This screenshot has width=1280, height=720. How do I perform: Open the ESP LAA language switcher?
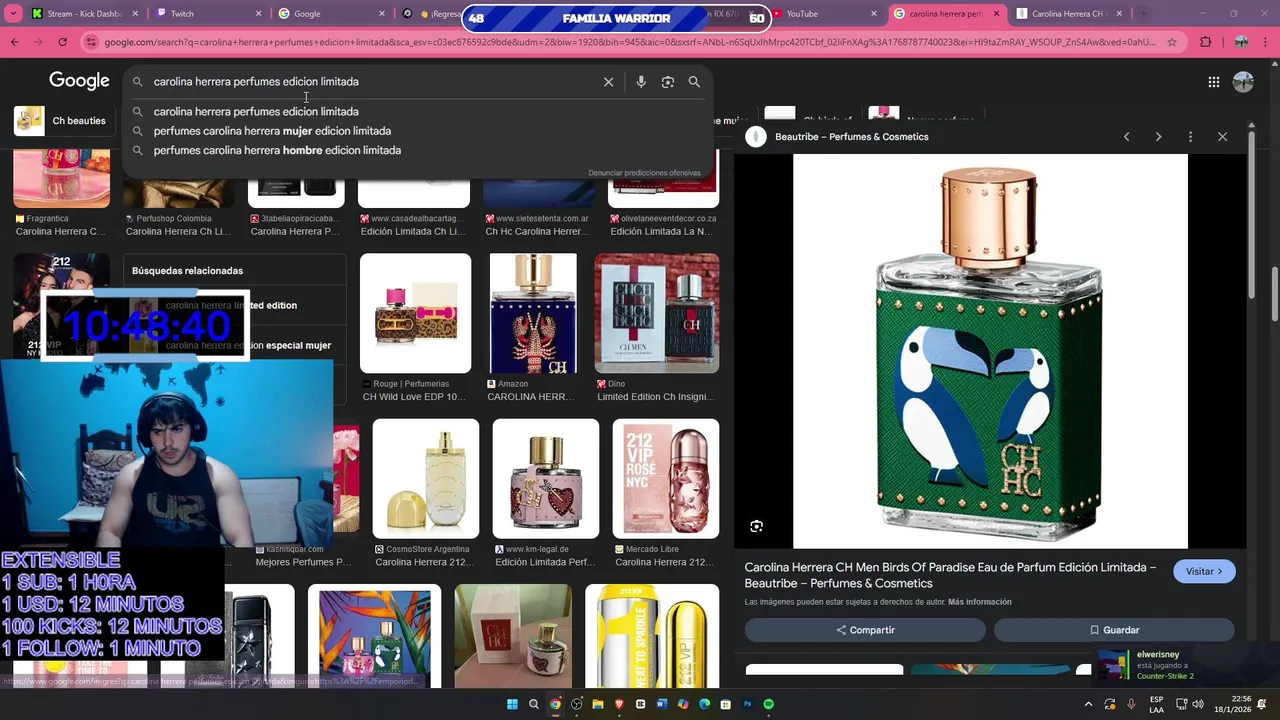[1156, 704]
